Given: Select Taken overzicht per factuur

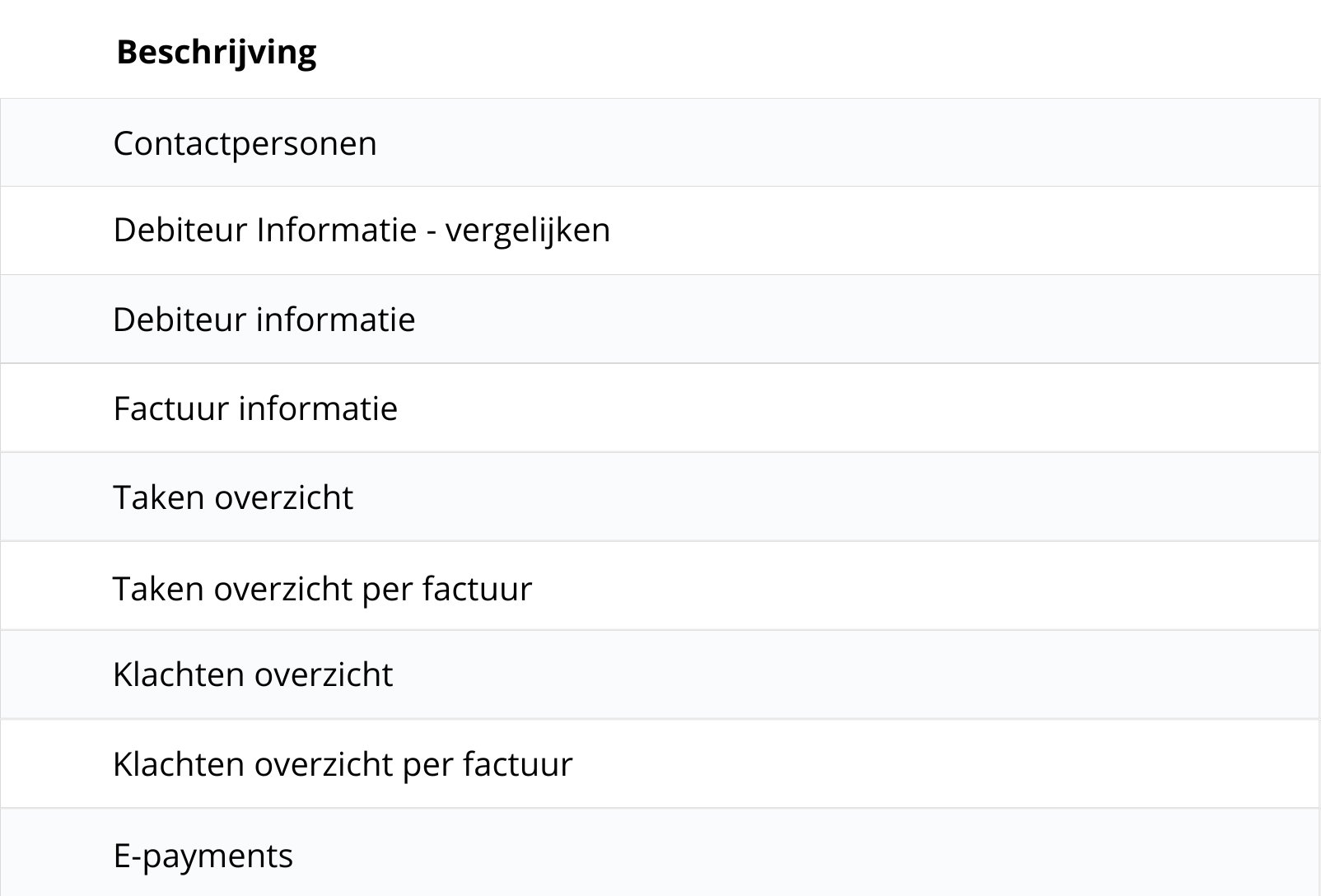Looking at the screenshot, I should pyautogui.click(x=322, y=589).
